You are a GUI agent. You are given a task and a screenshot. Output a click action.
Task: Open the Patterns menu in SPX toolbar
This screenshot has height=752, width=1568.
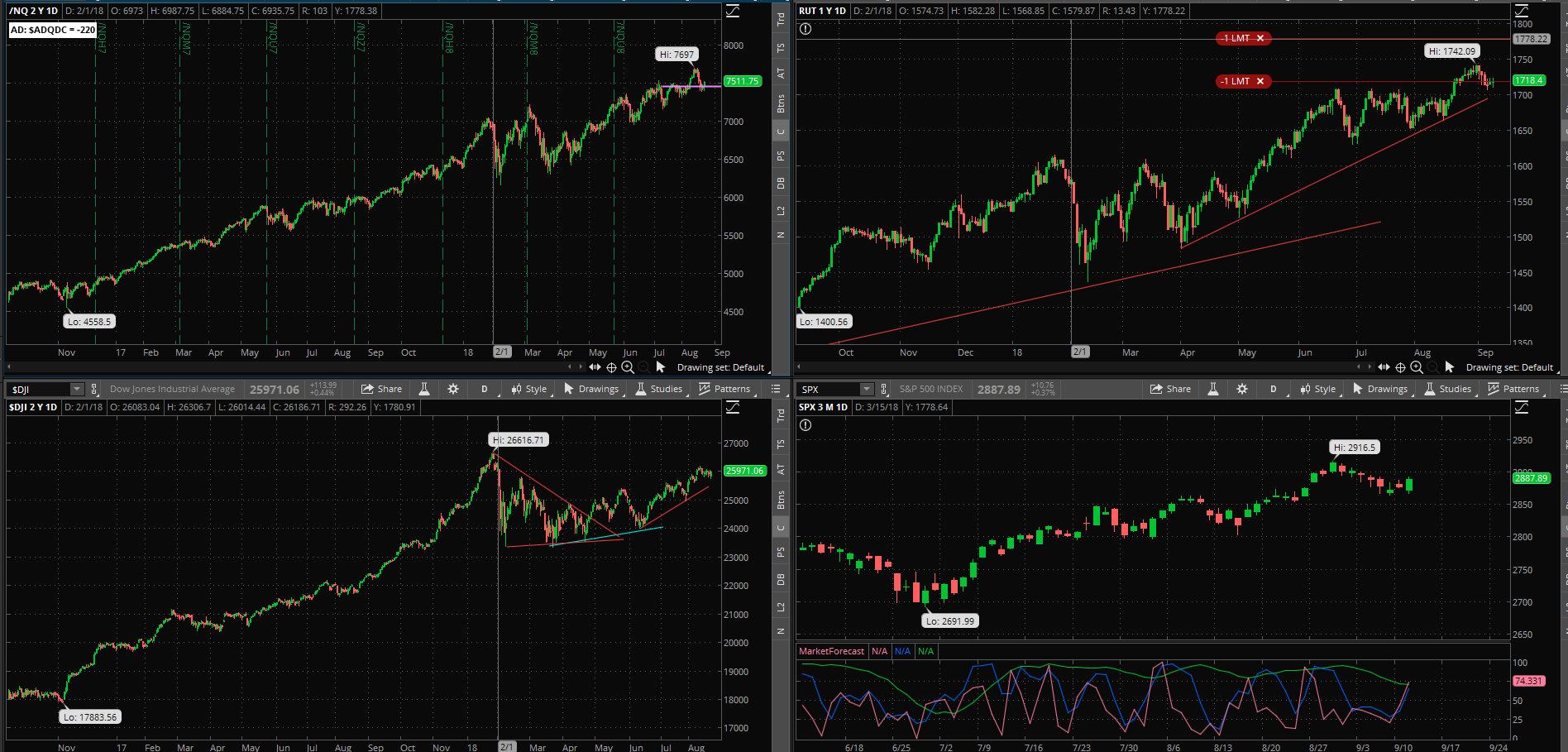coord(1513,389)
